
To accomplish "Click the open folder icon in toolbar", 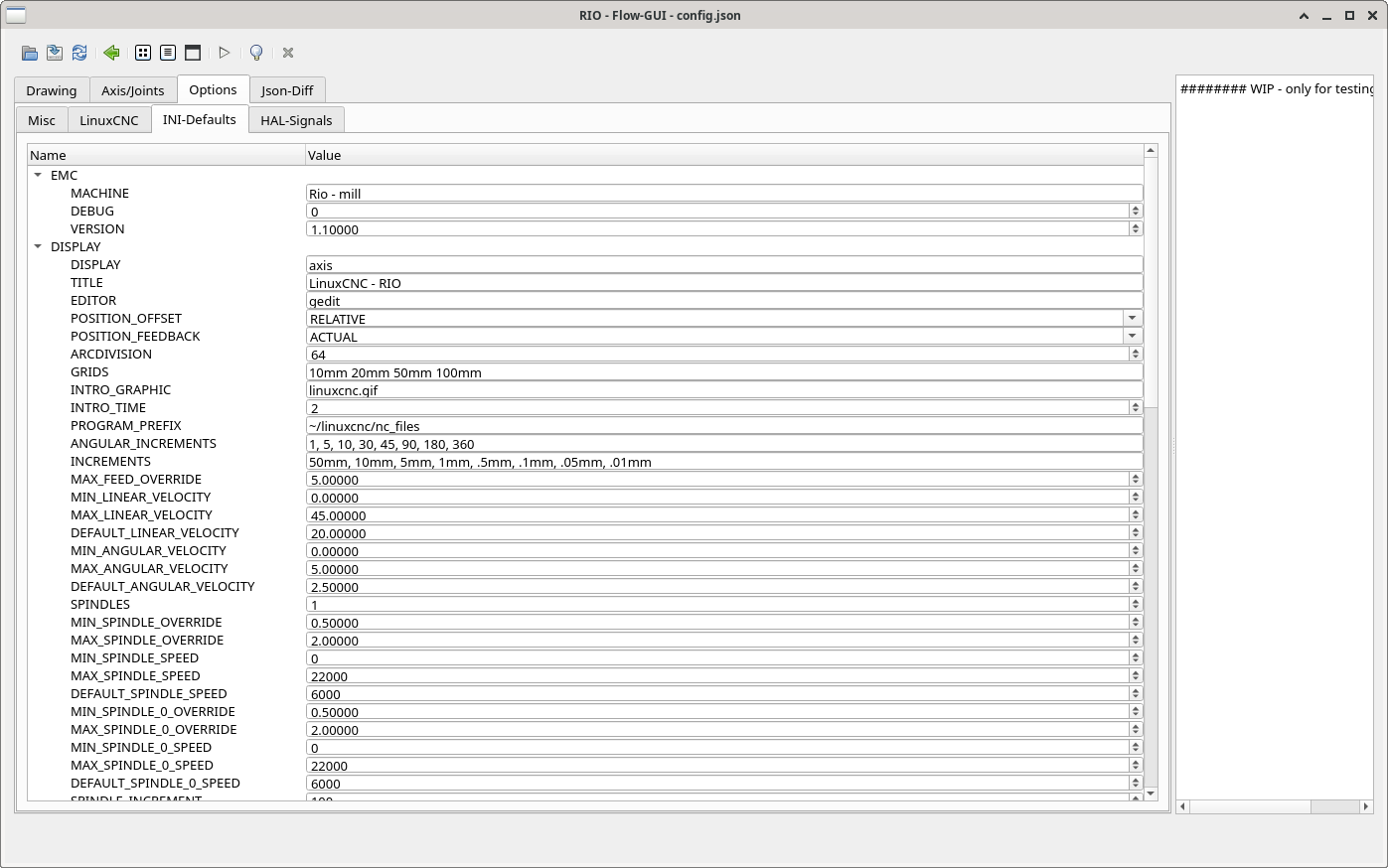I will [x=30, y=53].
